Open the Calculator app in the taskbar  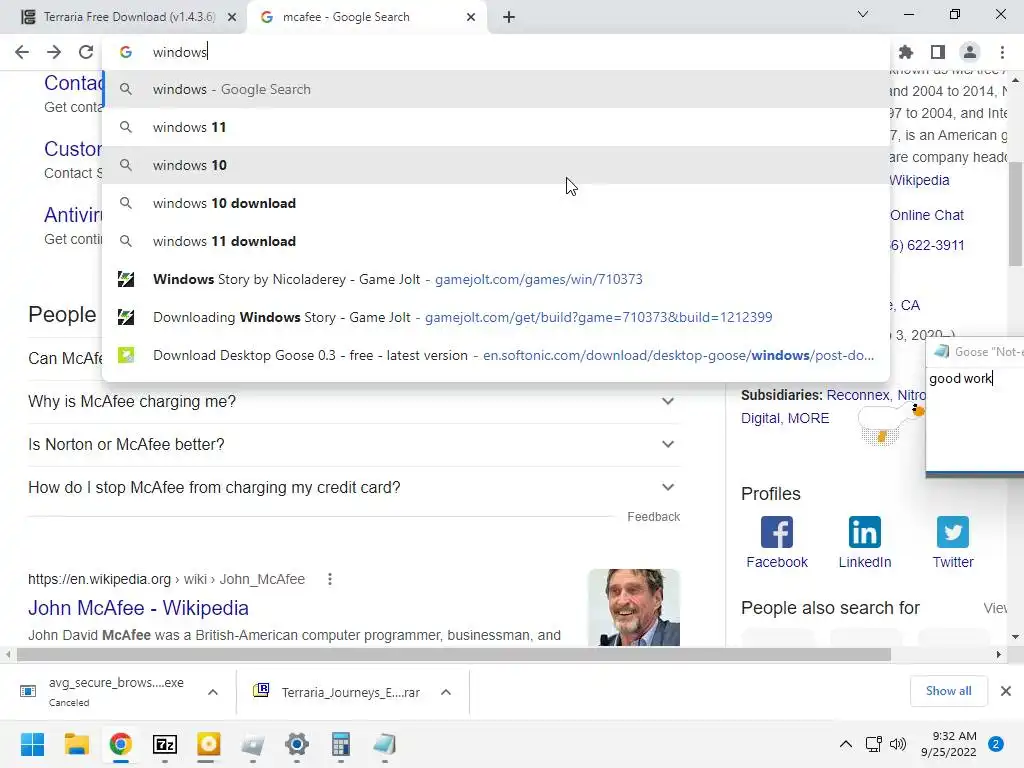point(340,744)
